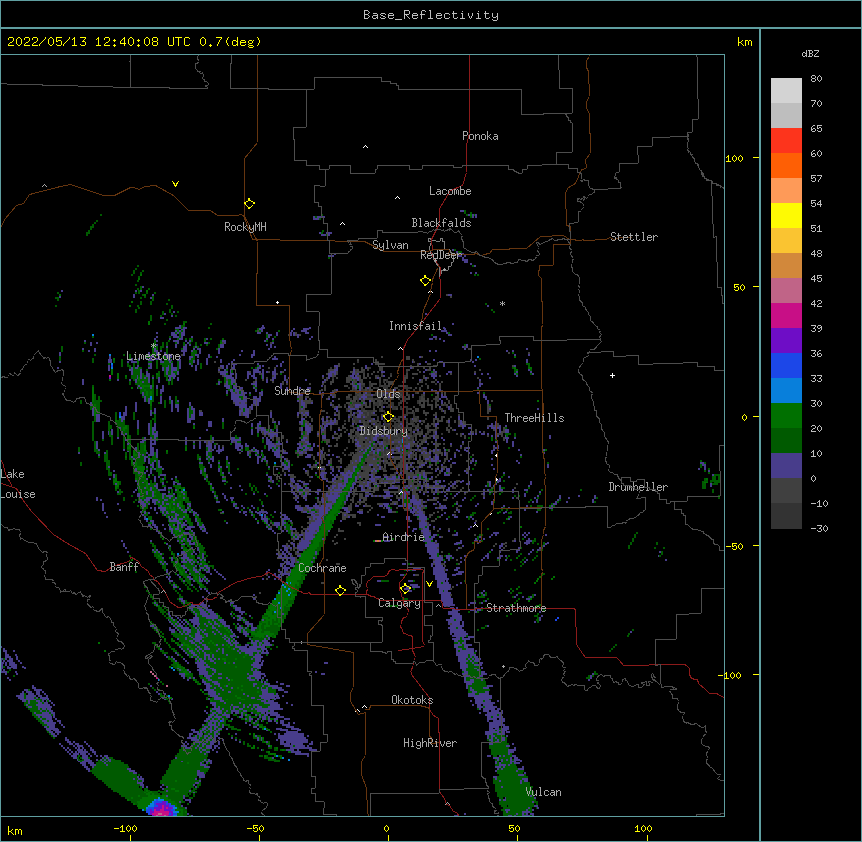862x842 pixels.
Task: Click the Blackfalds city label
Action: (x=441, y=223)
